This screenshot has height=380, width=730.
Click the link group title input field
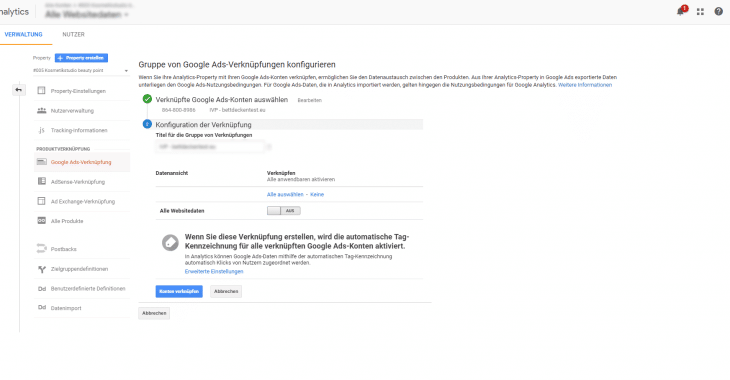point(210,147)
